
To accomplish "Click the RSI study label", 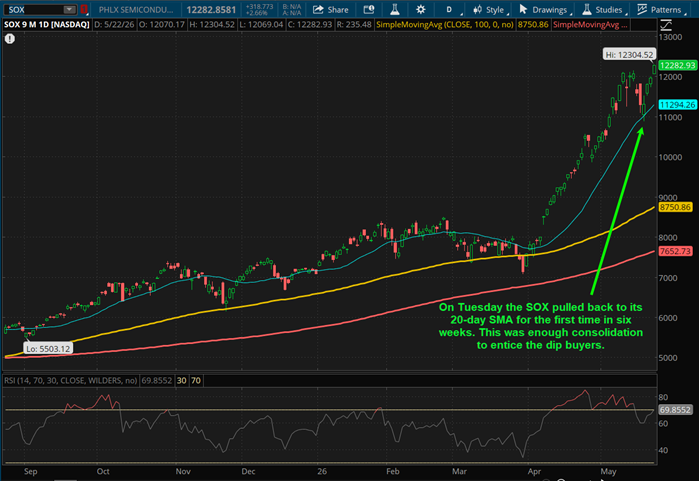I will [x=70, y=380].
